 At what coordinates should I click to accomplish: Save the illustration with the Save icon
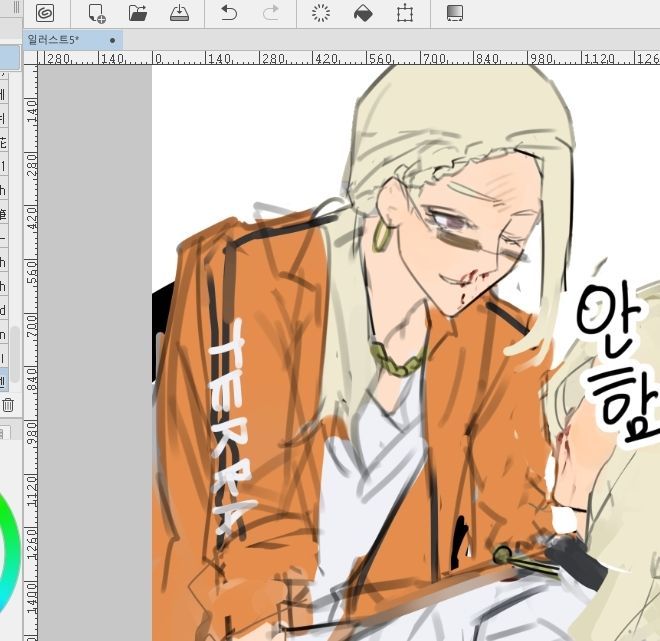coord(179,13)
